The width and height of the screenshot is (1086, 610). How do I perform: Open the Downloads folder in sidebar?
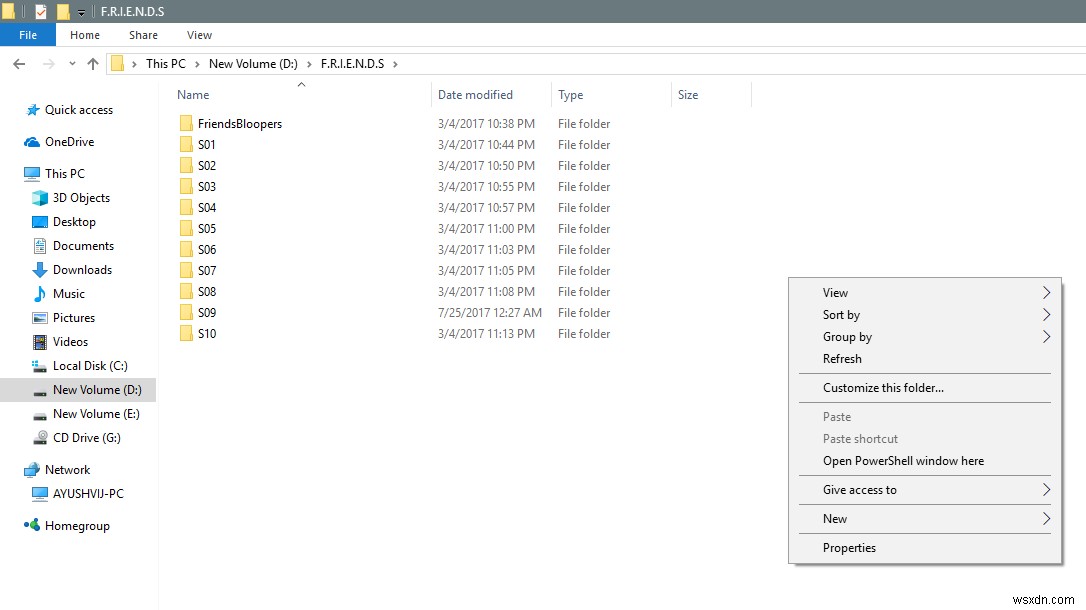[81, 269]
